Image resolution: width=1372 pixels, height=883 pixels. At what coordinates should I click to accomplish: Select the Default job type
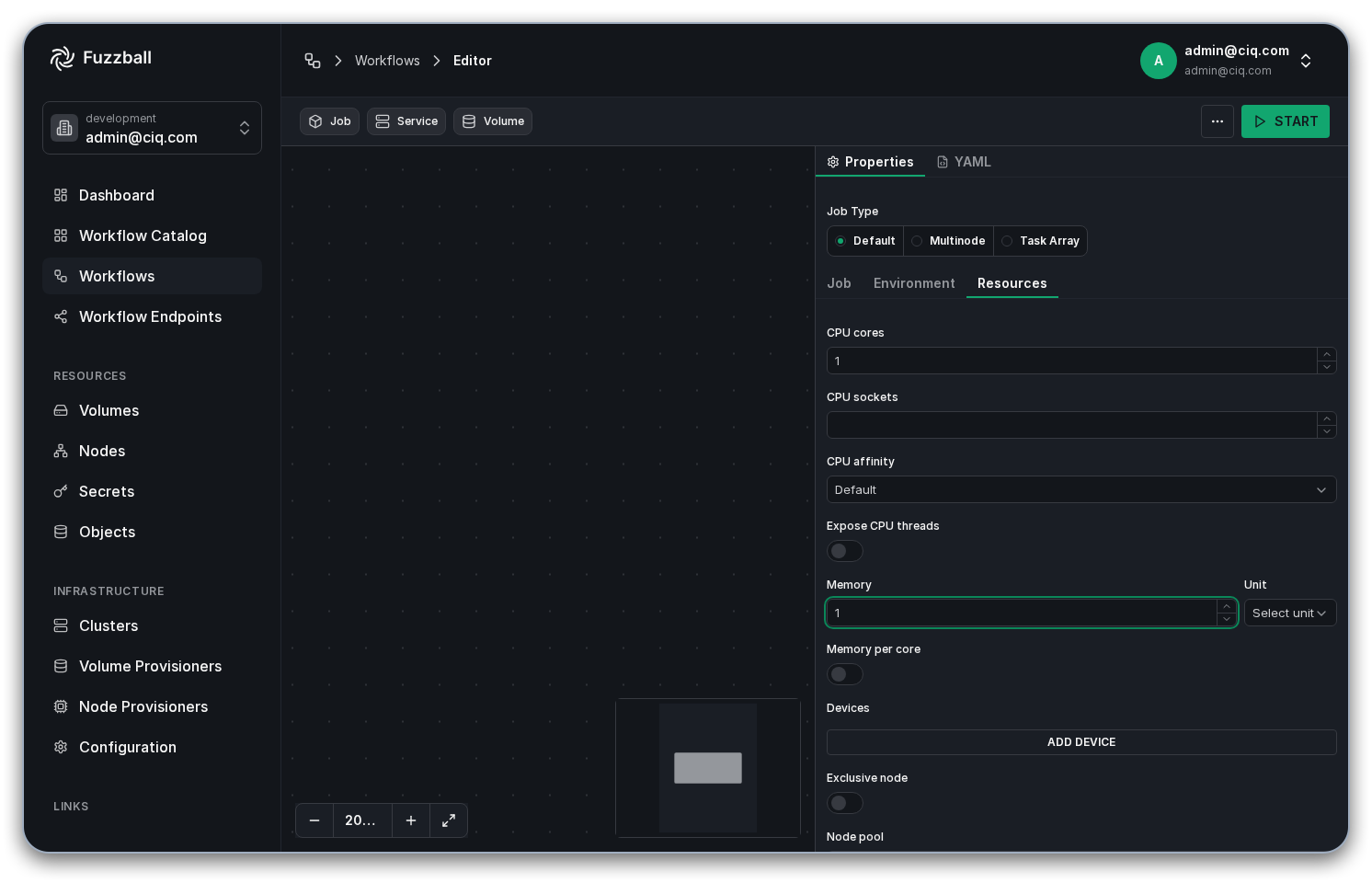point(865,241)
